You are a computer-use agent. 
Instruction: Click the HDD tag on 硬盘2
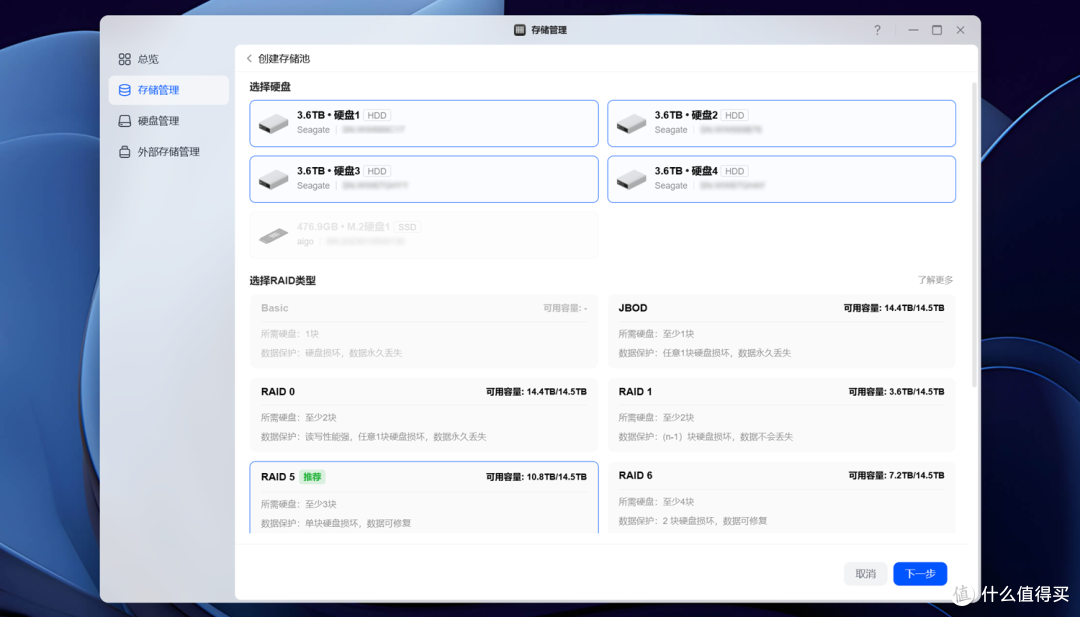(x=734, y=115)
